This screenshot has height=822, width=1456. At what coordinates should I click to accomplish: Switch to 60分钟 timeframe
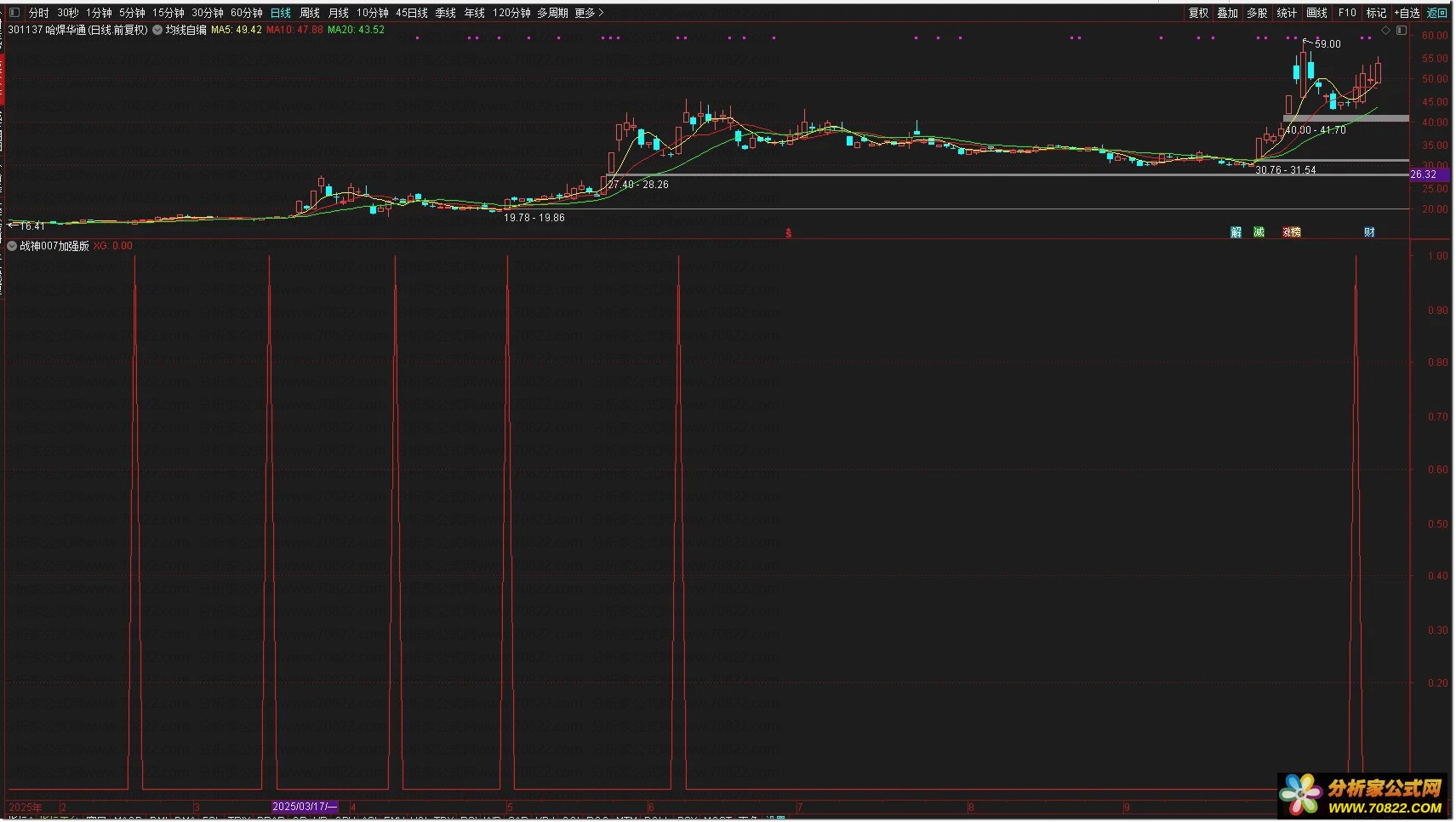tap(246, 13)
